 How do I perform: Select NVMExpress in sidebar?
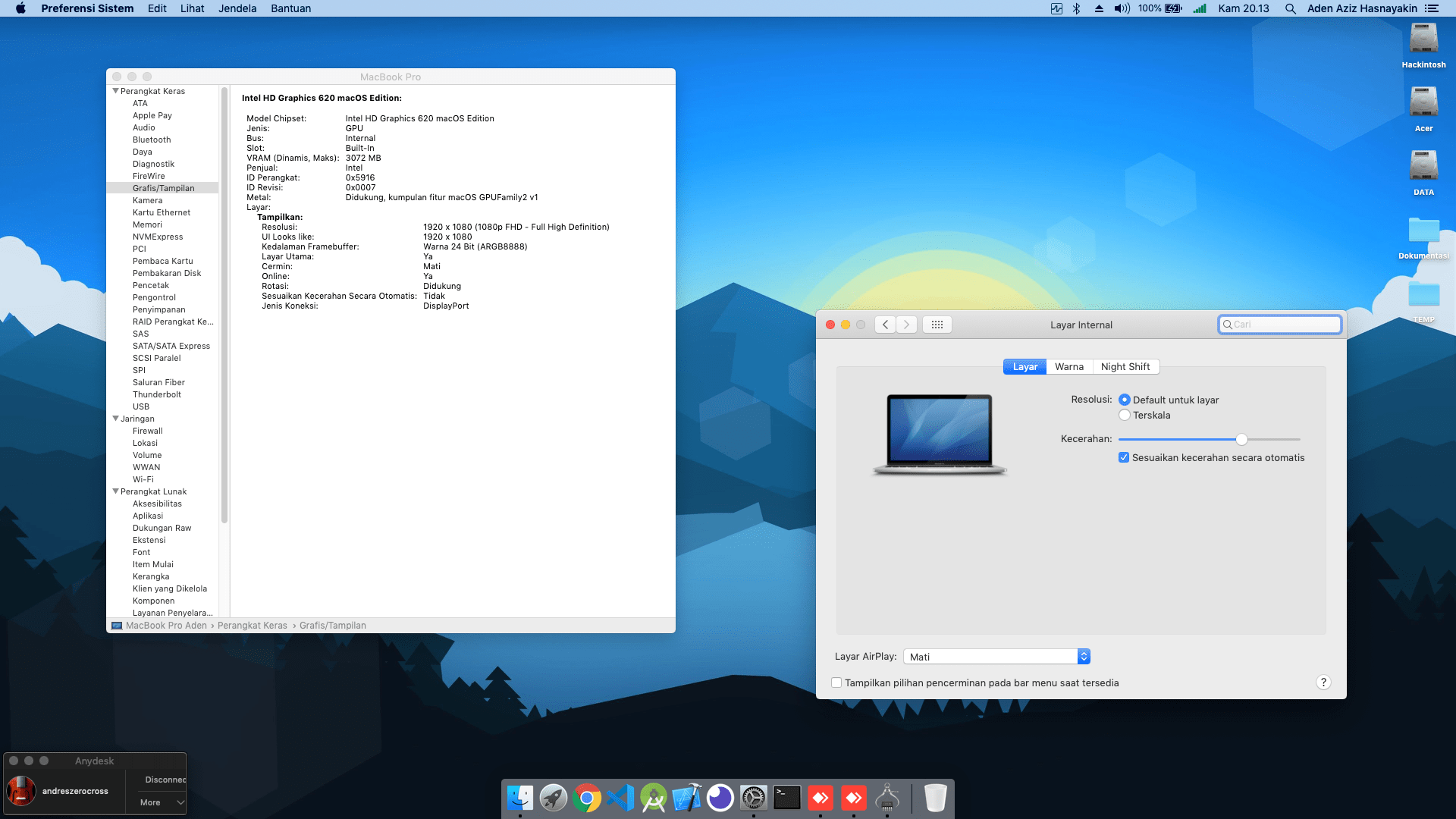[x=158, y=237]
